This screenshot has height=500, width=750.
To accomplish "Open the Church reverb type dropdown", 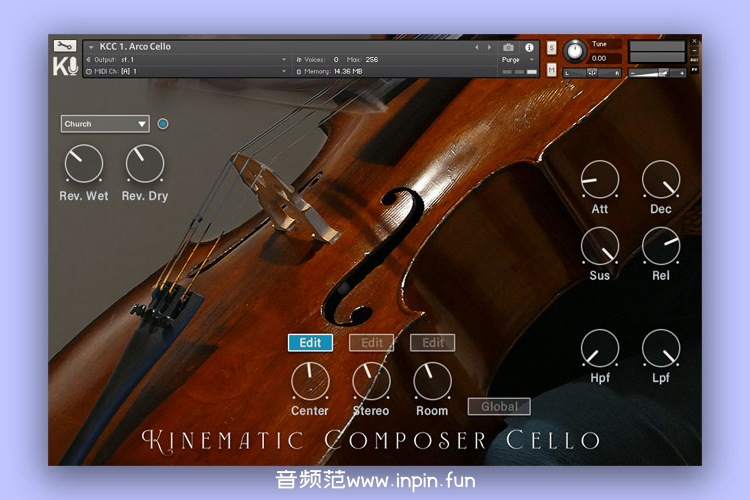I will [x=105, y=124].
